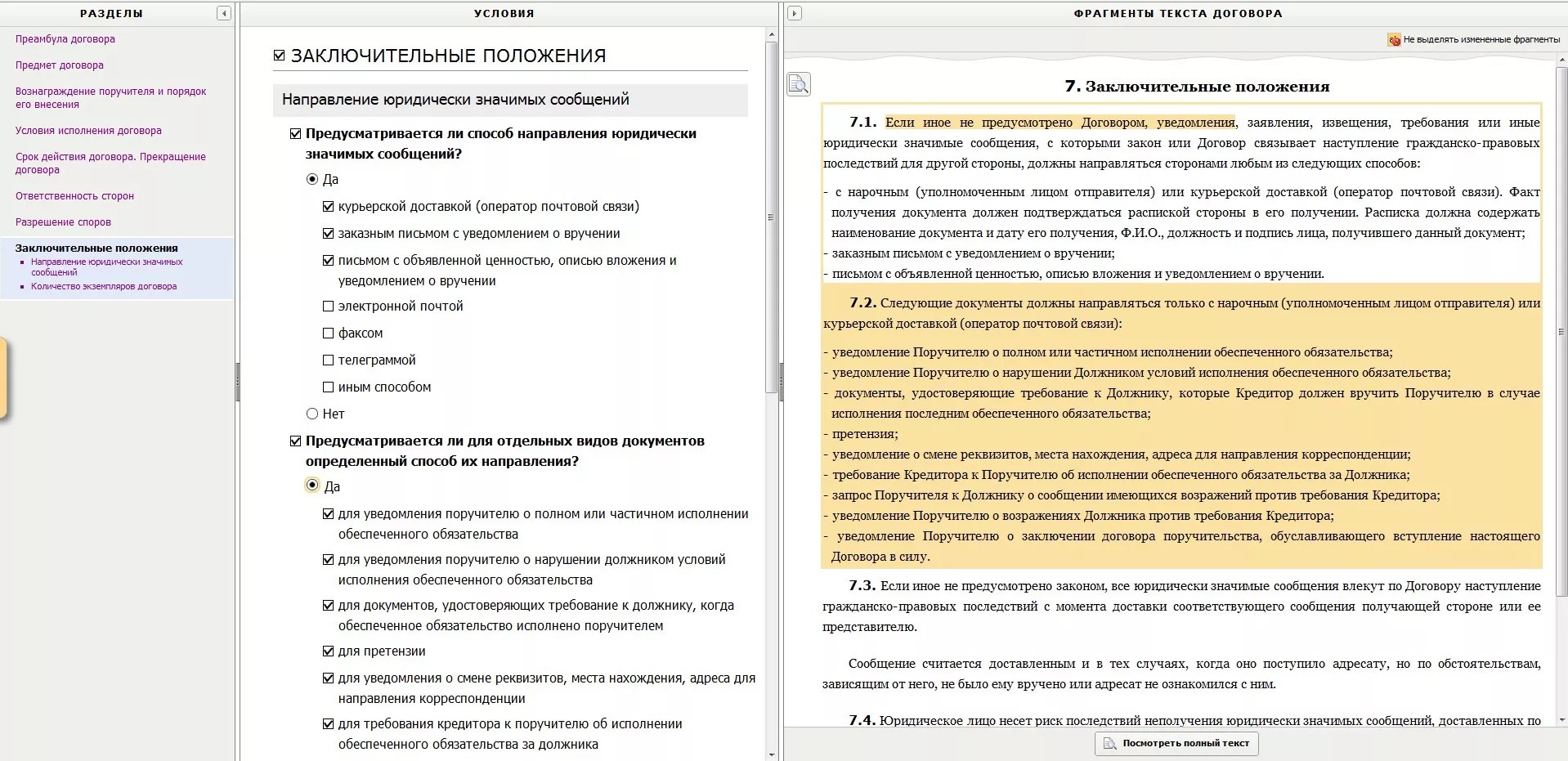The width and height of the screenshot is (1568, 761).
Task: Select Заключительные положения section
Action: (x=96, y=248)
